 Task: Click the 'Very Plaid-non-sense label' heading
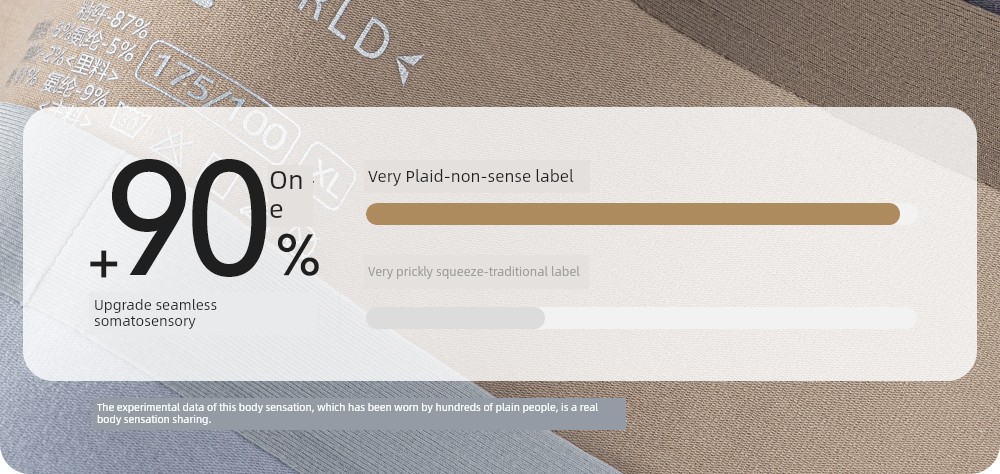click(471, 176)
